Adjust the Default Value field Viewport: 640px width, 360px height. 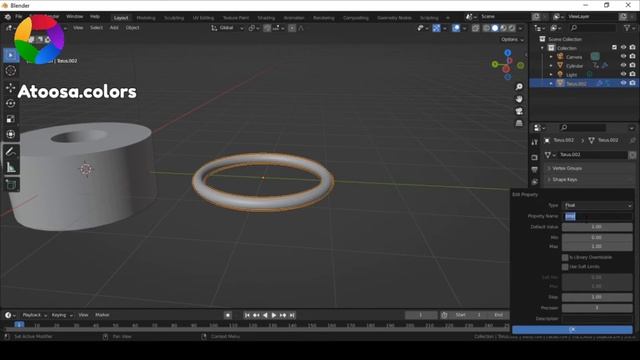tap(597, 227)
